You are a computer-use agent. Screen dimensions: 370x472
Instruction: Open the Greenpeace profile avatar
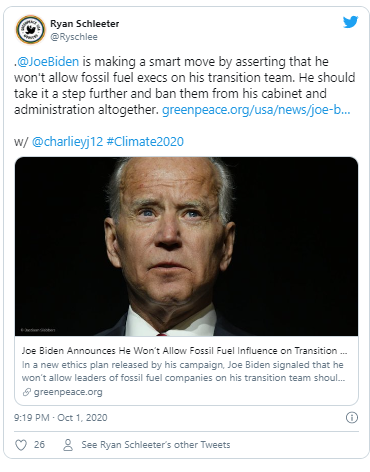[30, 30]
